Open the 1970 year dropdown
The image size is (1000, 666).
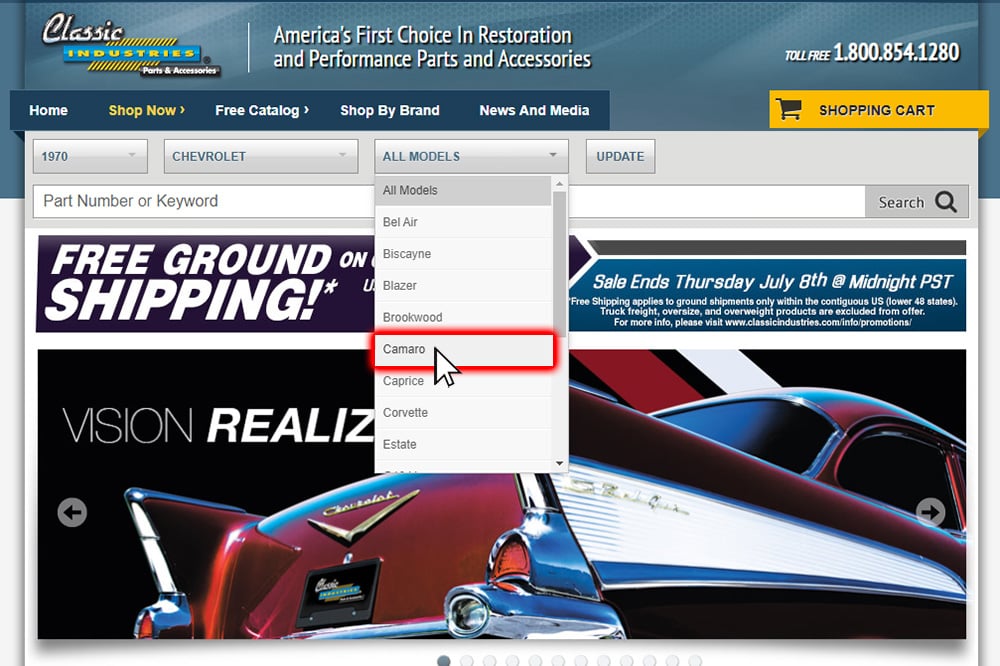click(90, 156)
